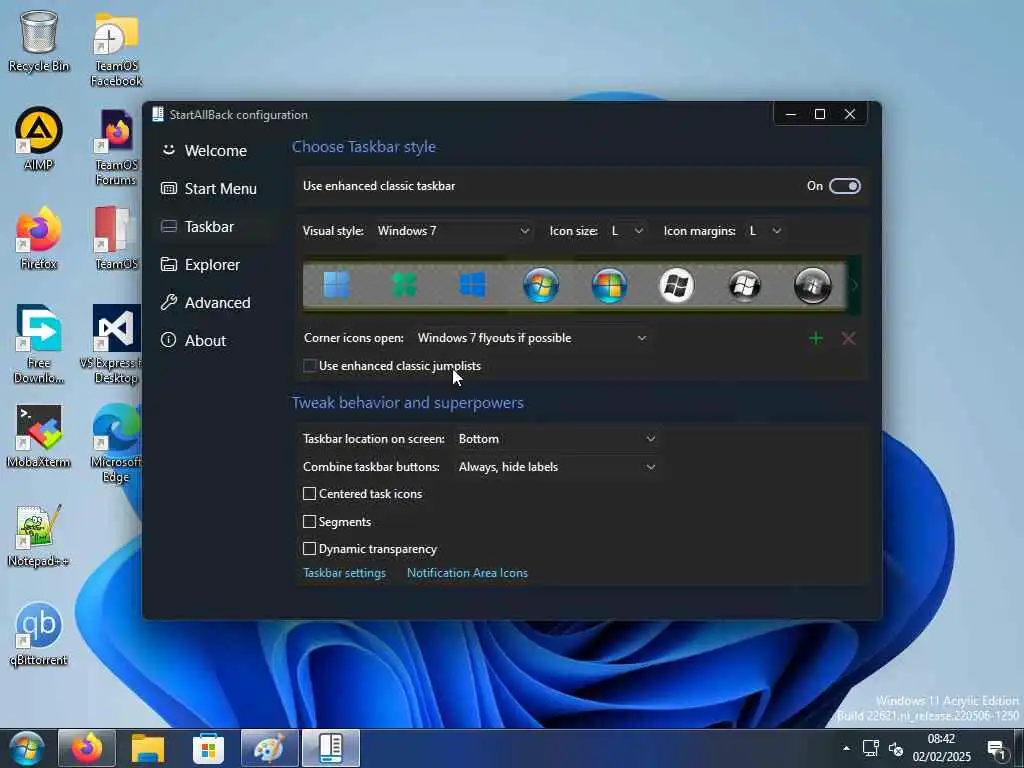Open Recycle Bin on desktop
Image resolution: width=1024 pixels, height=768 pixels.
coord(39,41)
